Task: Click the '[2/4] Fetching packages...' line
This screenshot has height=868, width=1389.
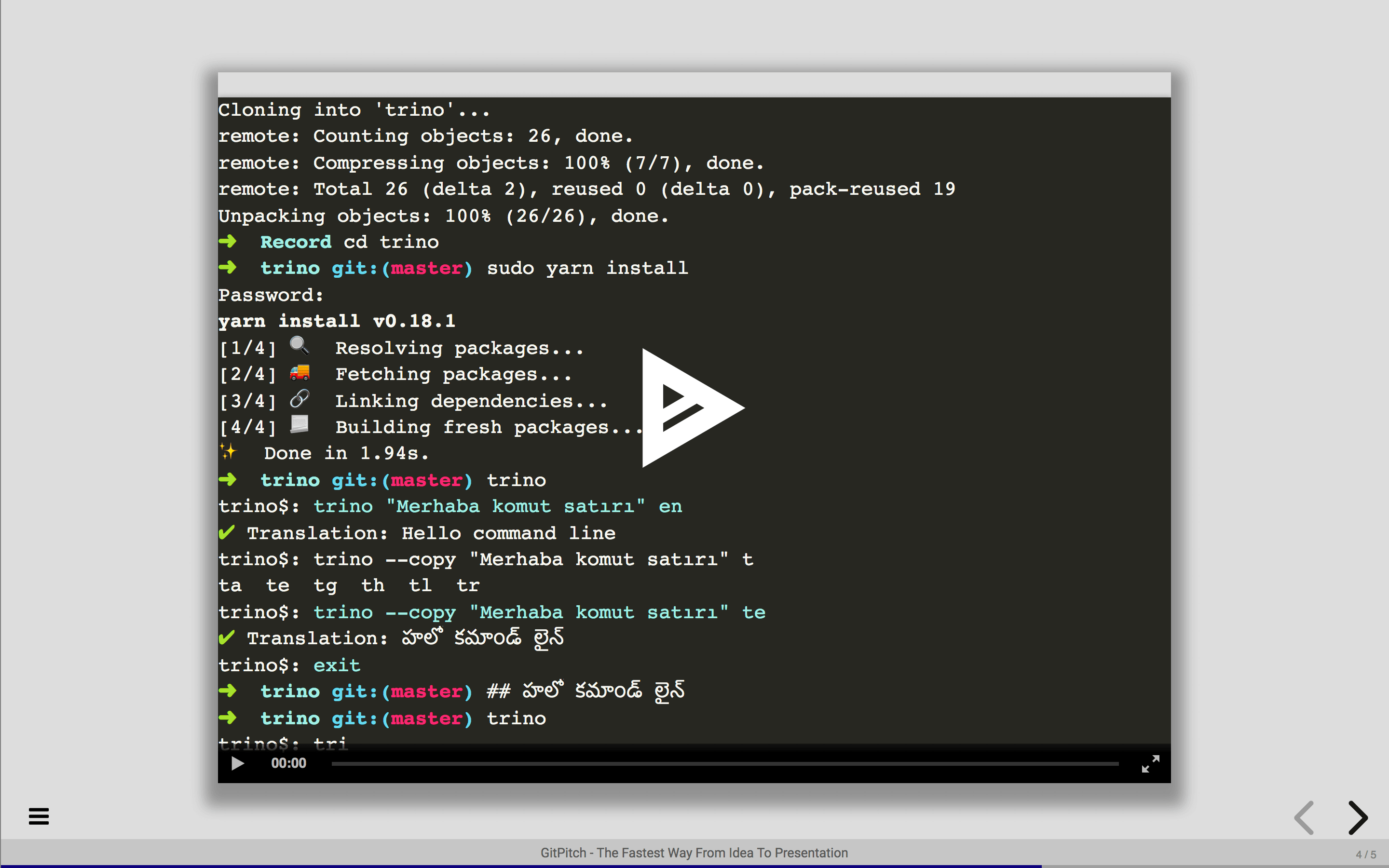Action: pos(395,374)
